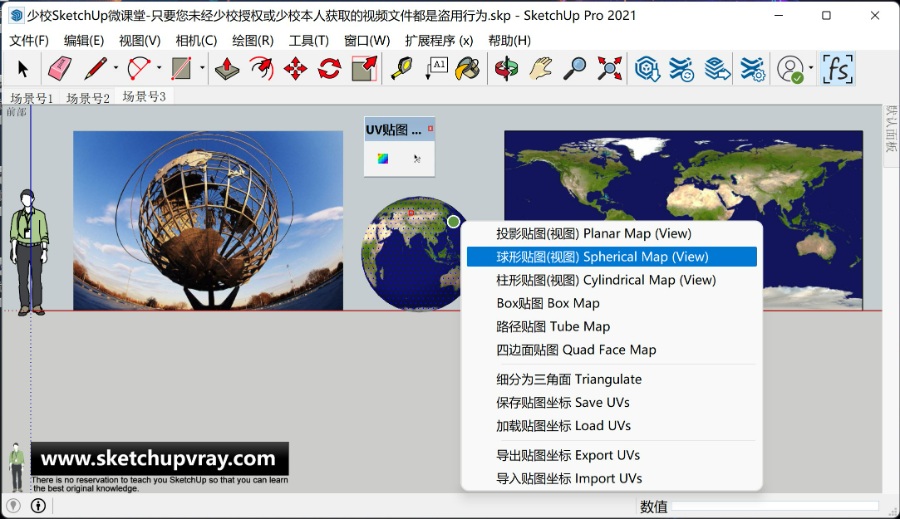Choose Import UVs menu entry
The width and height of the screenshot is (900, 519).
(612, 478)
